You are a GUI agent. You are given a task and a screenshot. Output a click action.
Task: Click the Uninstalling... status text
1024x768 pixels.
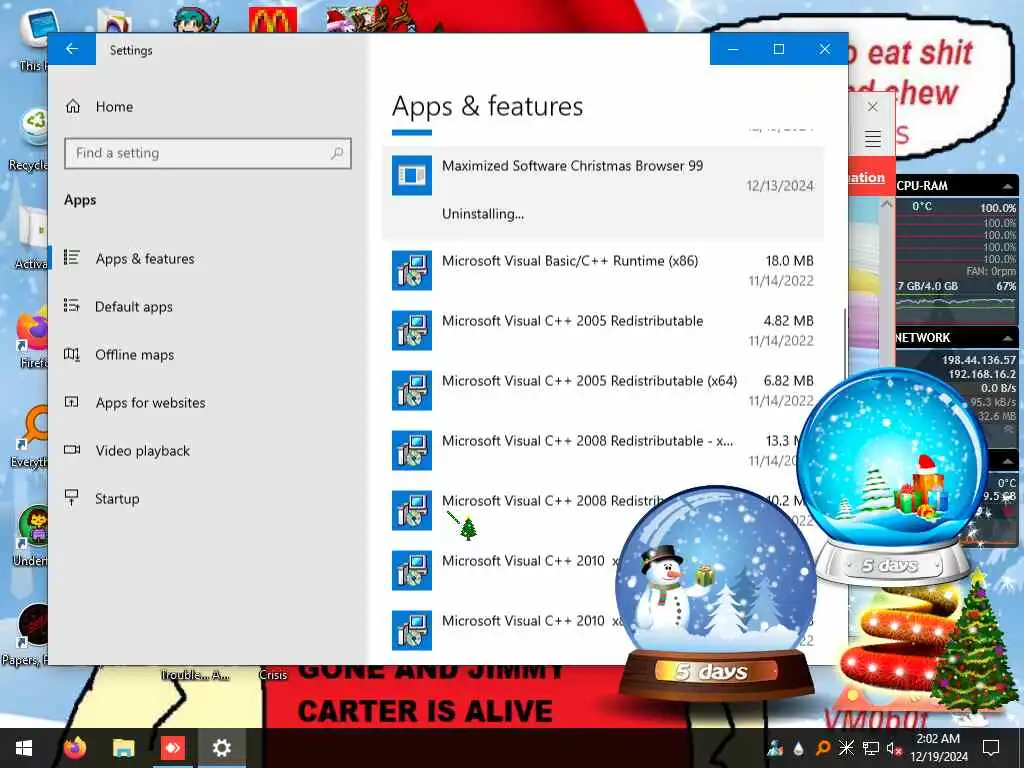(x=483, y=214)
